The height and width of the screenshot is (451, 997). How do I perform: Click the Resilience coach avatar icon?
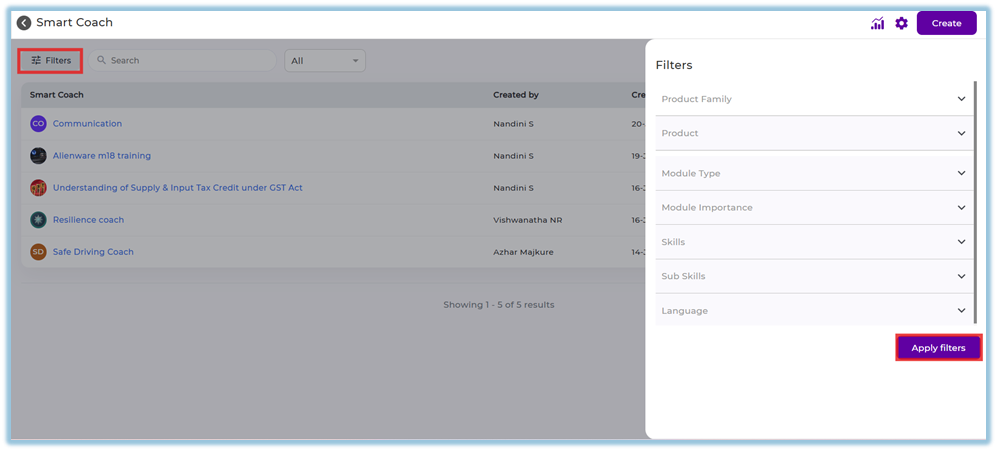(x=38, y=220)
